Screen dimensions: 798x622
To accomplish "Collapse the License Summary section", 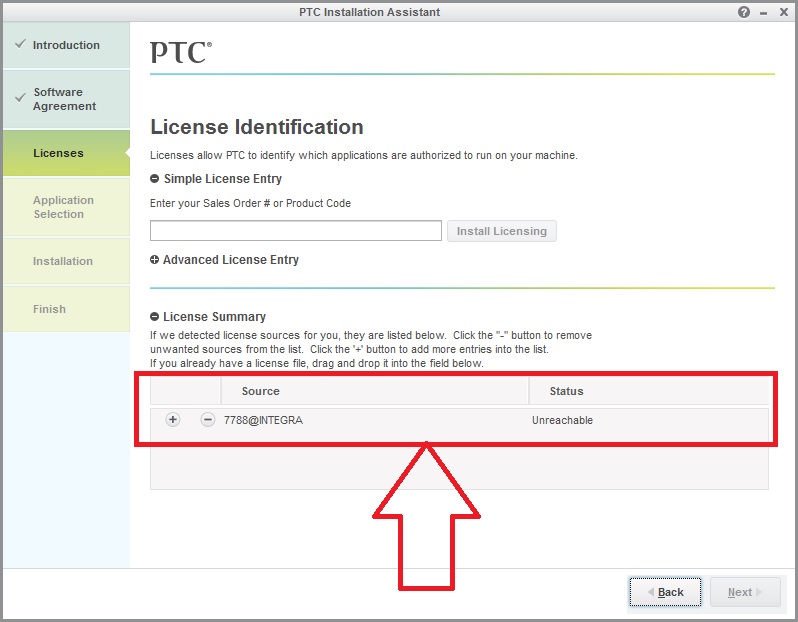I will pyautogui.click(x=155, y=317).
